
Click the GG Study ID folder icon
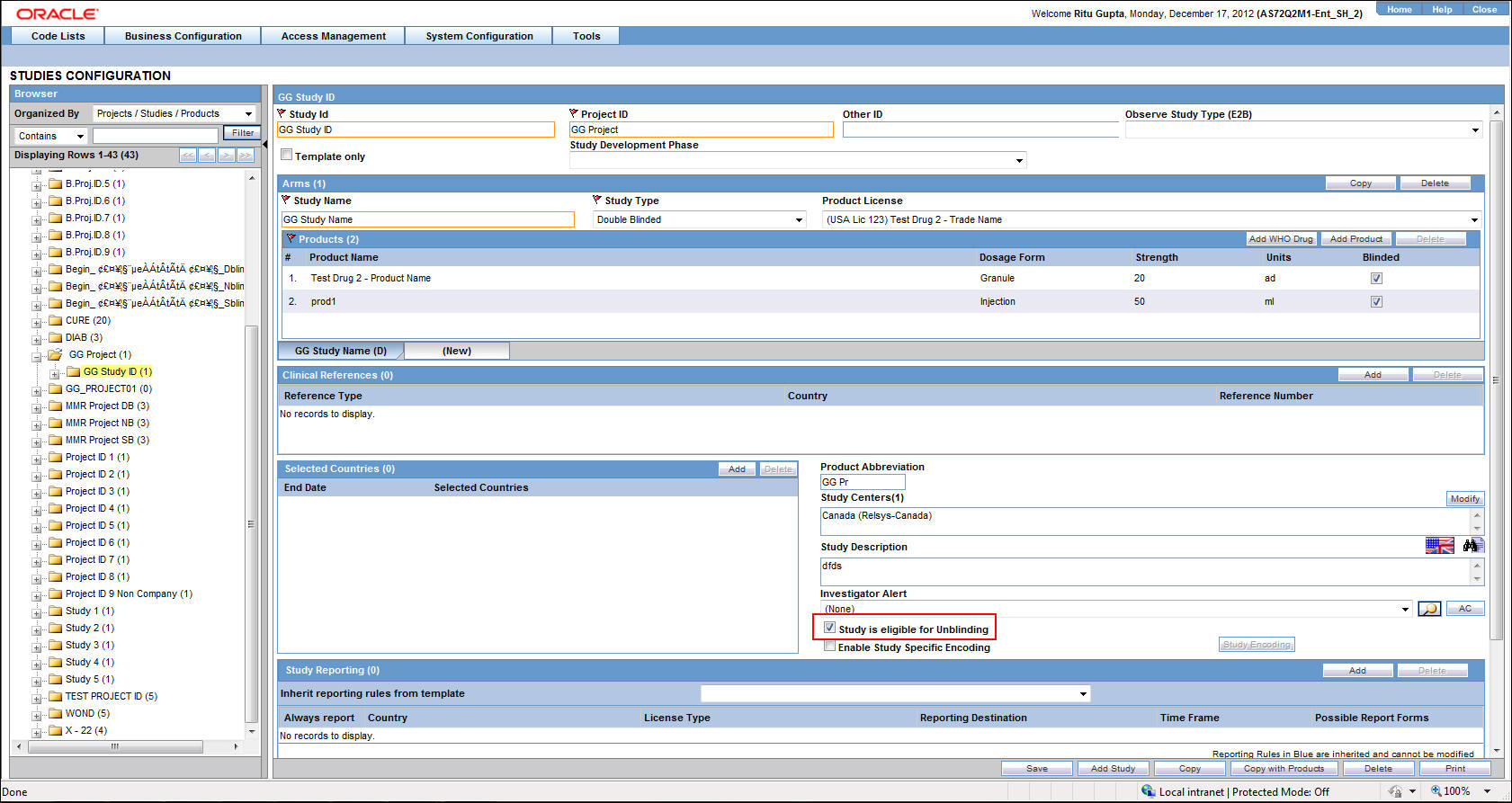[x=74, y=371]
